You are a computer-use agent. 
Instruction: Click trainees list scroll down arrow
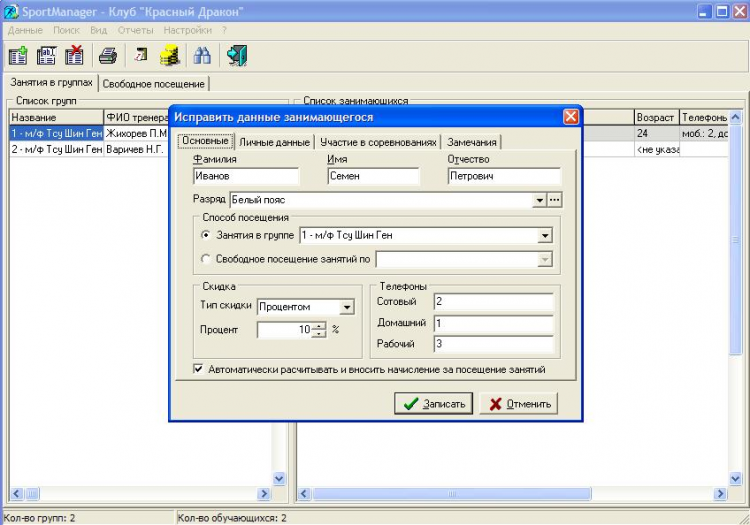[x=736, y=478]
